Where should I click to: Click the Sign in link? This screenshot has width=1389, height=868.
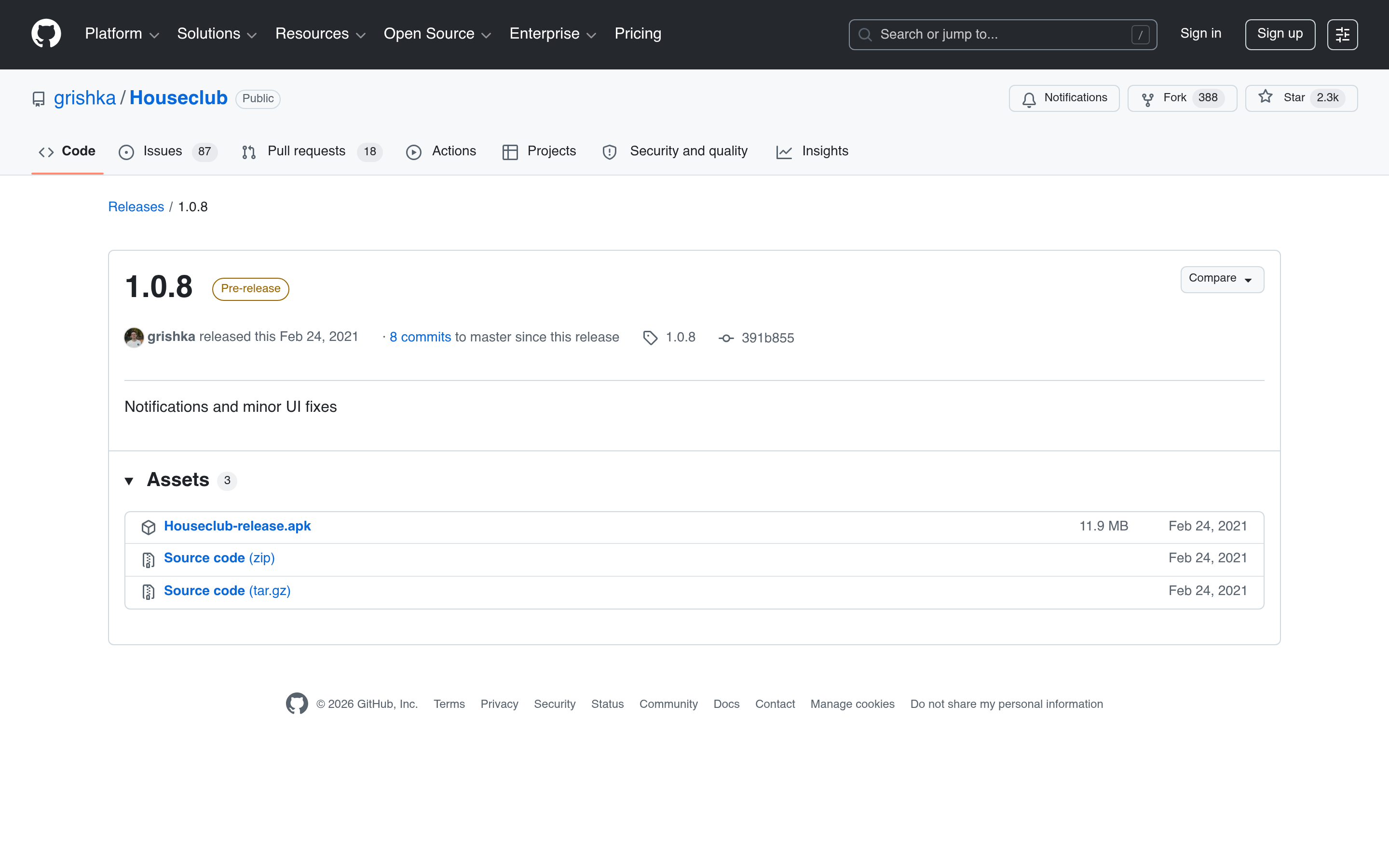1200,34
